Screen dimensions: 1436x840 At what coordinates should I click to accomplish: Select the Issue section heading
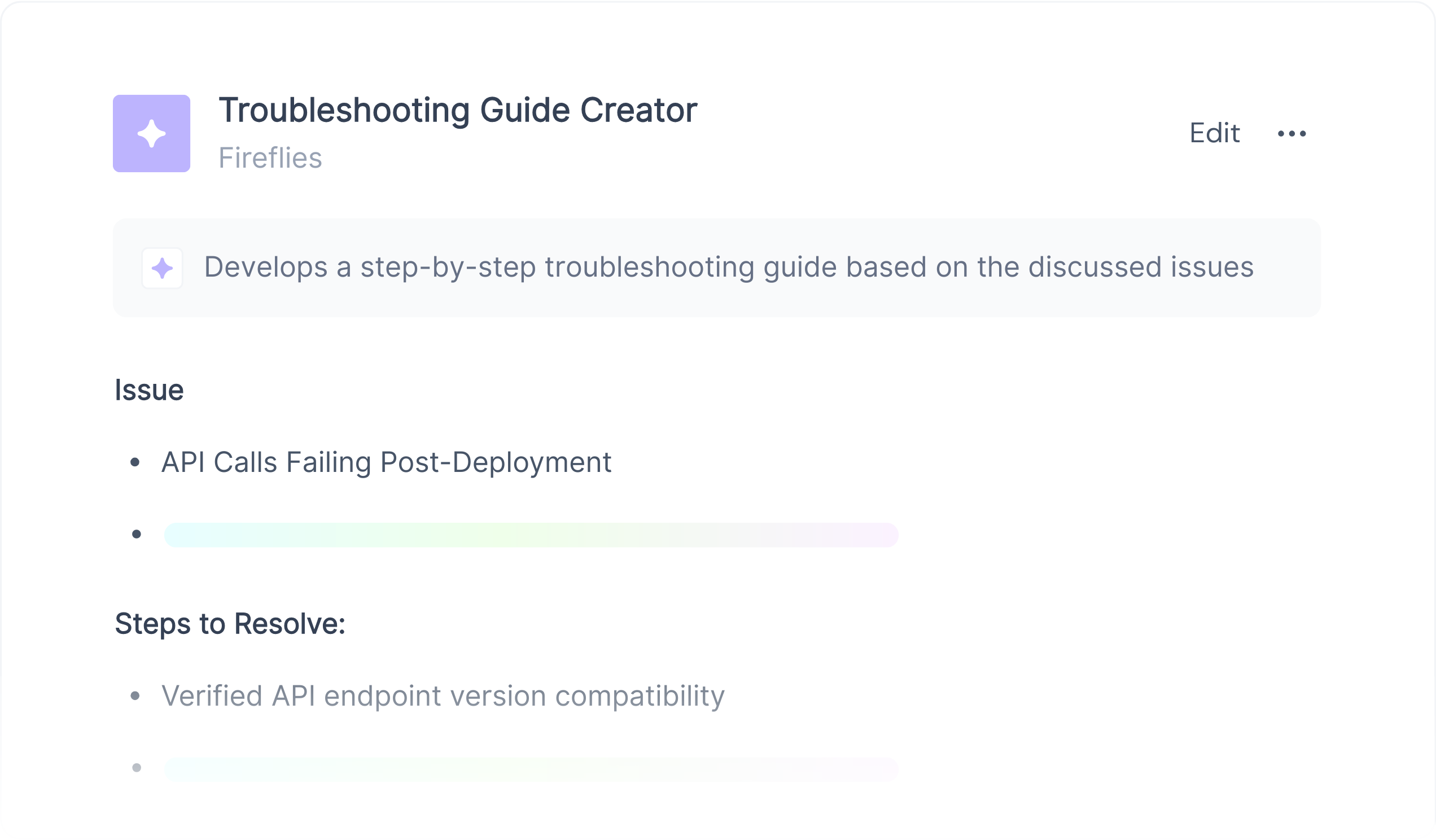click(x=148, y=391)
